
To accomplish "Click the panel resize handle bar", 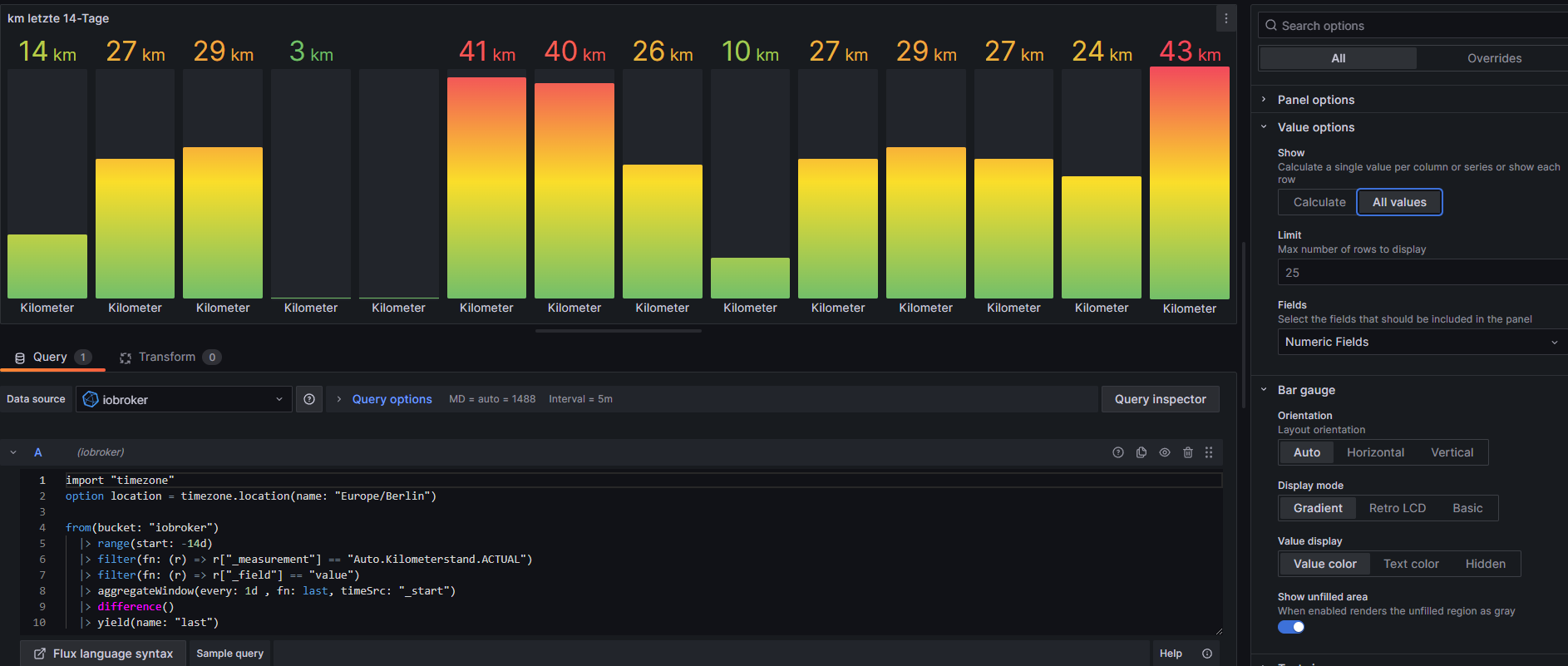I will (619, 331).
